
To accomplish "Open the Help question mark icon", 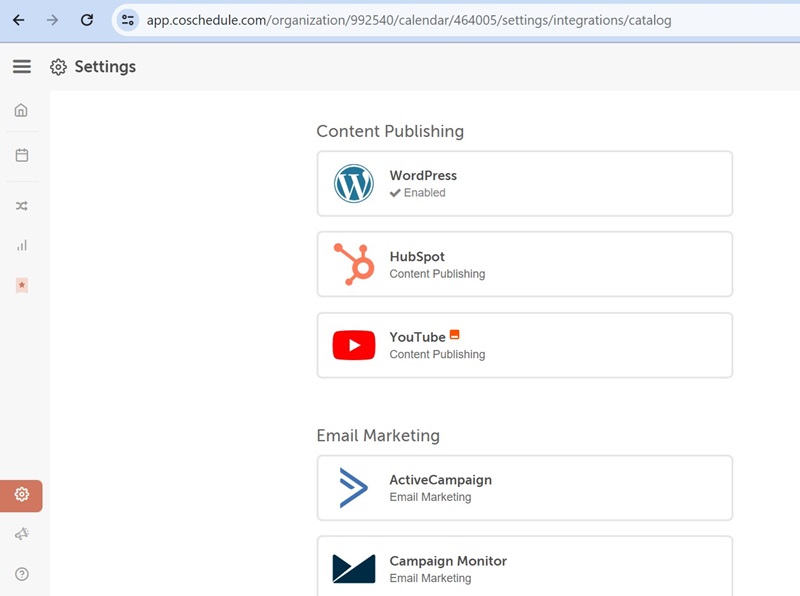I will point(21,574).
